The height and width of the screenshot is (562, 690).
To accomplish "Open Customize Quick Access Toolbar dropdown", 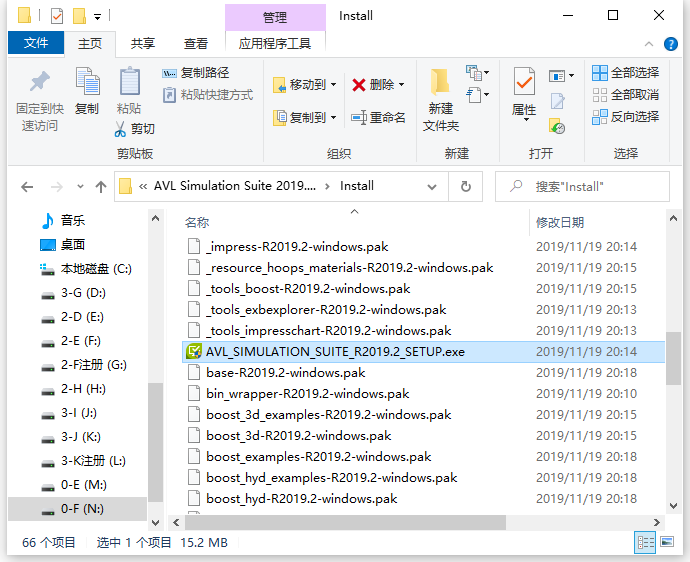I will tap(98, 17).
